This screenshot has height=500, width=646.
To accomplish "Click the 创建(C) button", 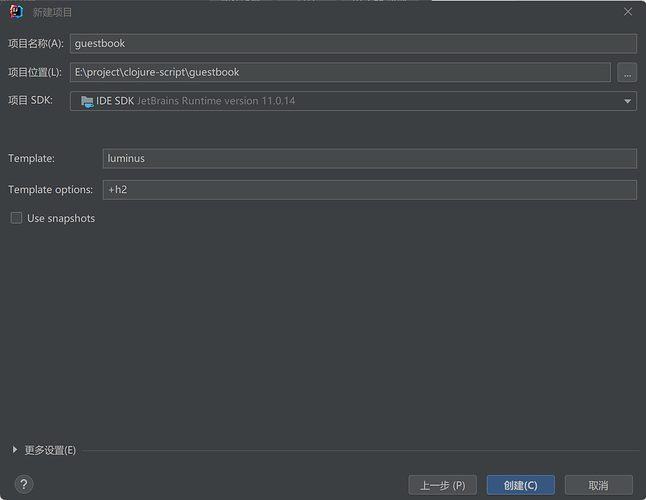I will pos(520,485).
